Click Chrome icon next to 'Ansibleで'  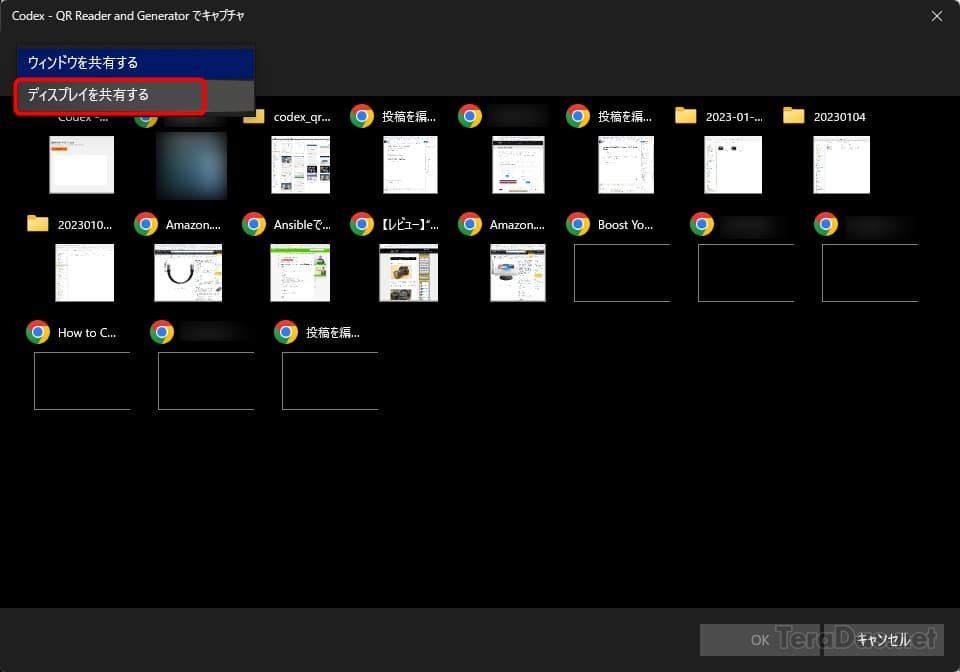pyautogui.click(x=254, y=224)
